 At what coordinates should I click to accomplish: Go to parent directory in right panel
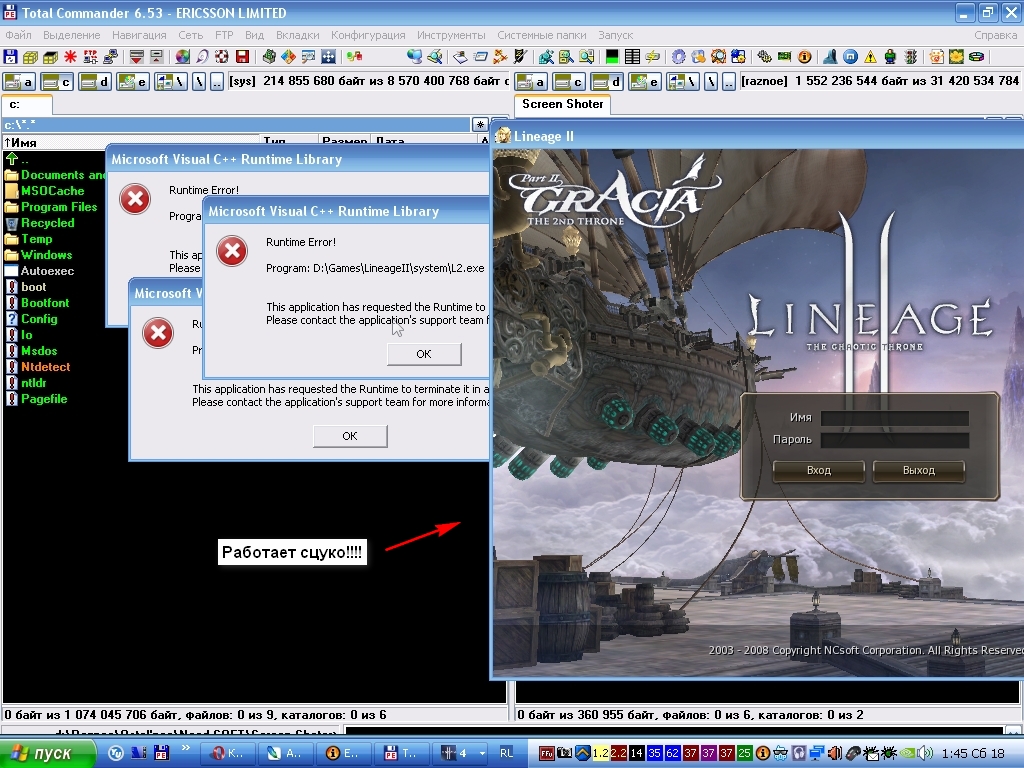729,82
